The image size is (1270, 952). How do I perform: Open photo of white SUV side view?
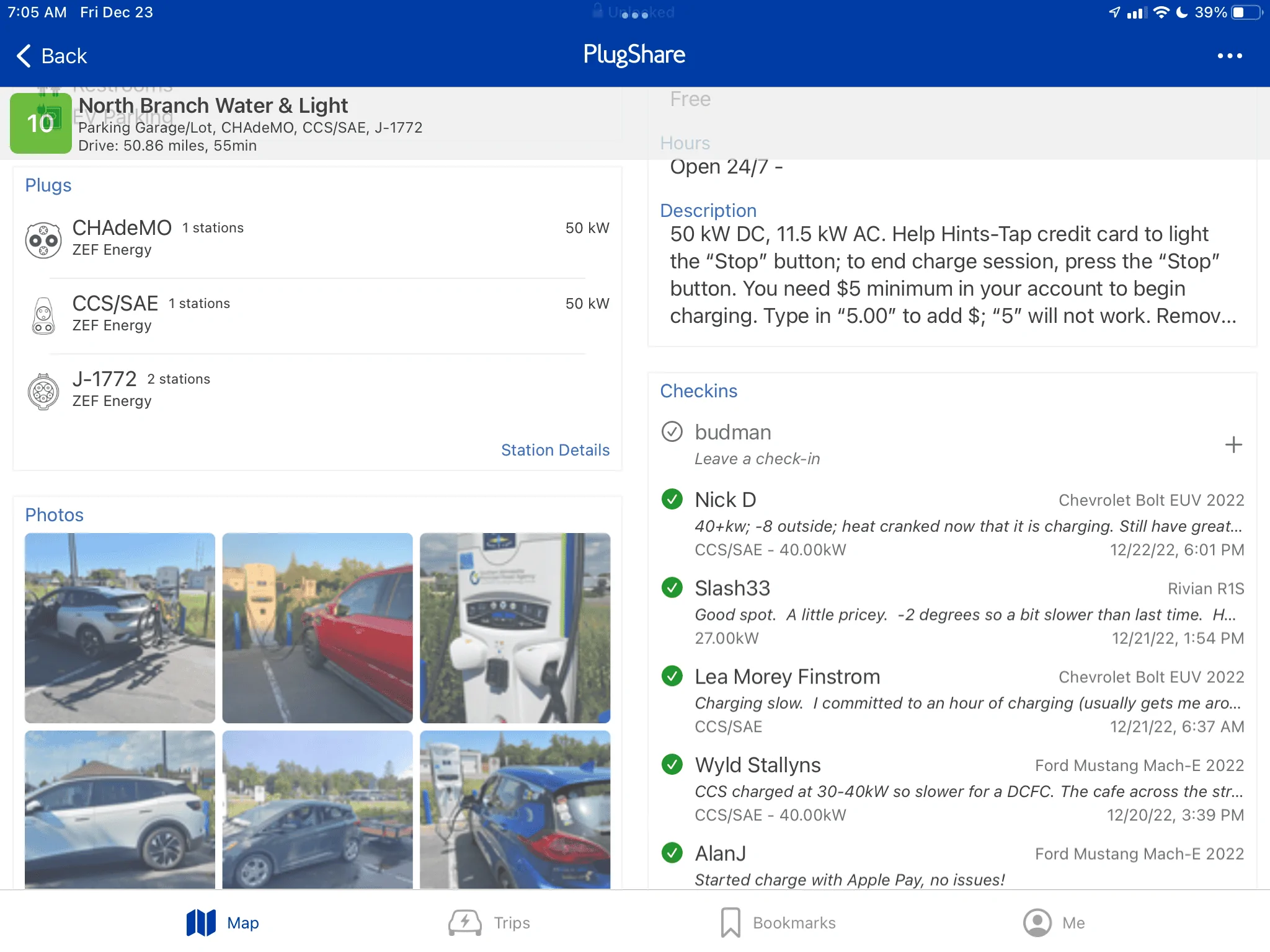click(x=120, y=809)
